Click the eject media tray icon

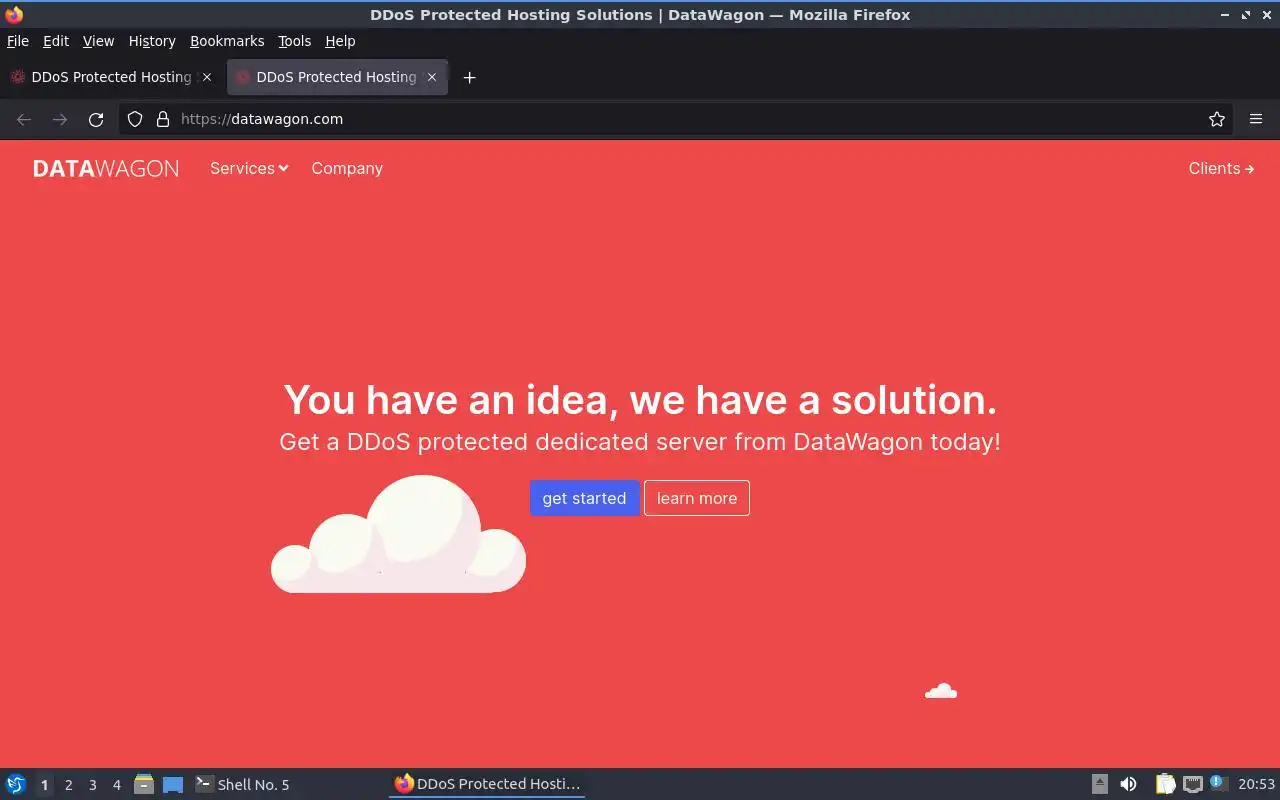pyautogui.click(x=1099, y=784)
